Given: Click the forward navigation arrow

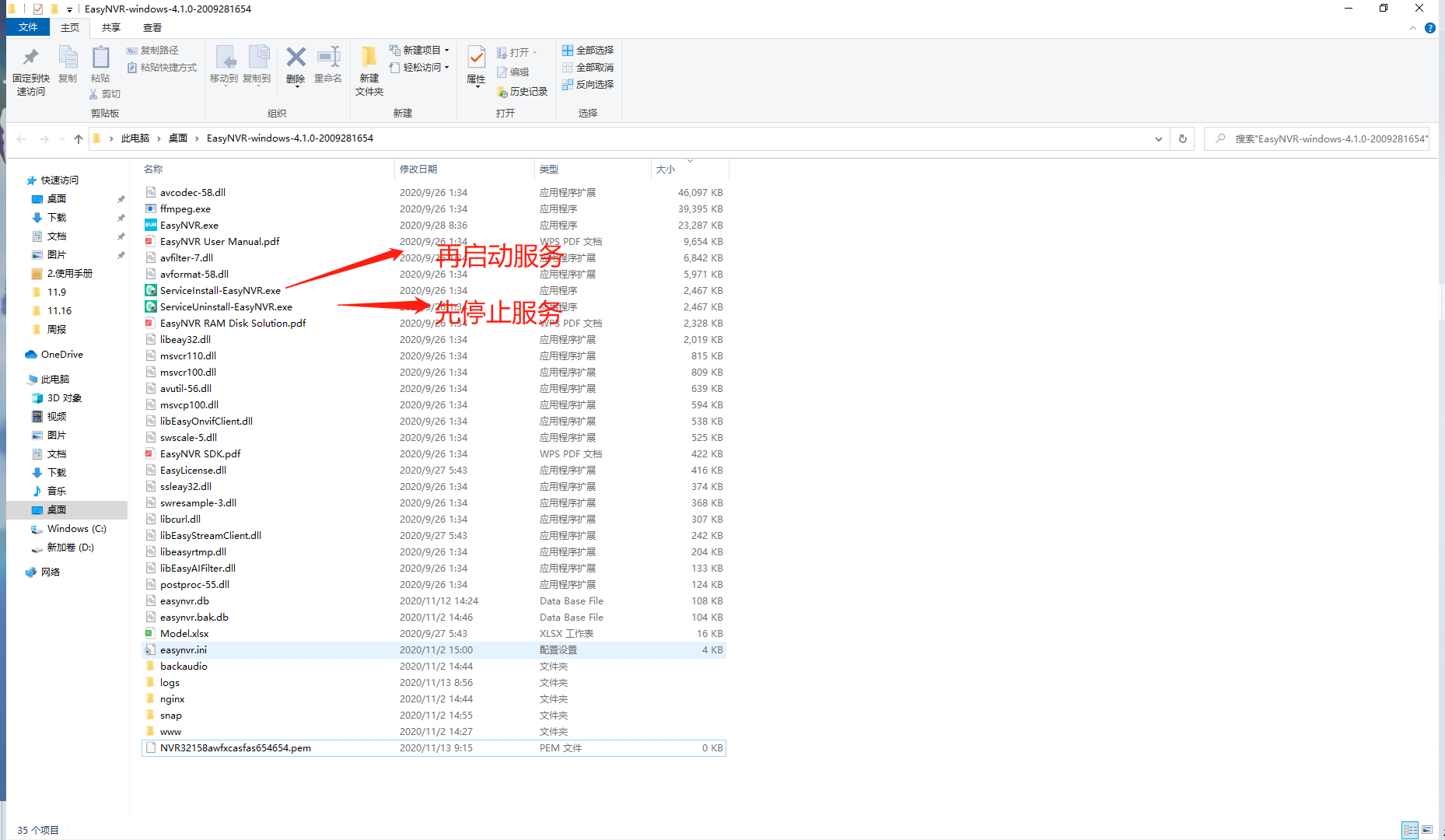Looking at the screenshot, I should (x=44, y=139).
